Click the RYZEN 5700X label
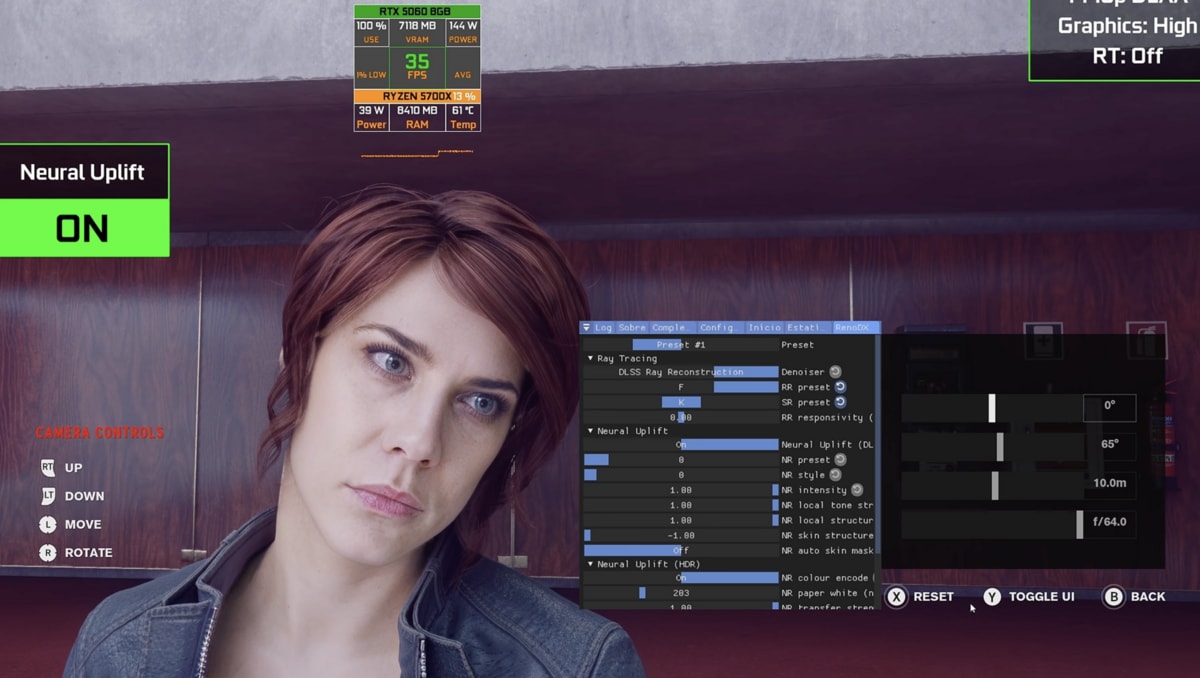1200x678 pixels. (x=417, y=96)
